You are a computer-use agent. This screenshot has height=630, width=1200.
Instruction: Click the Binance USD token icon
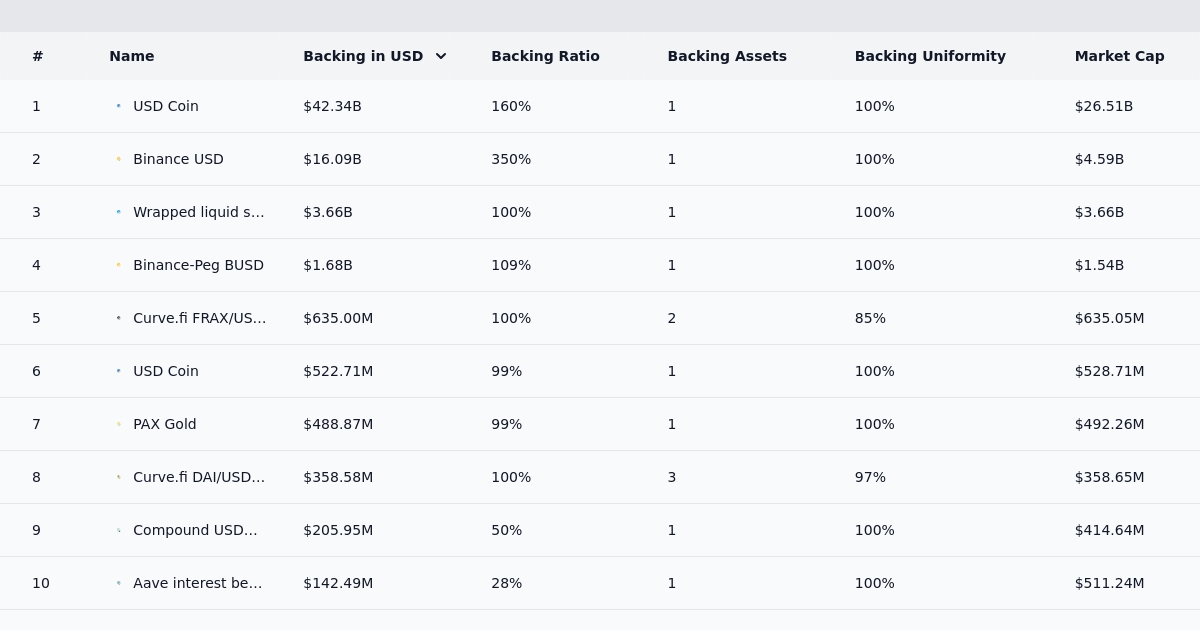[x=118, y=158]
